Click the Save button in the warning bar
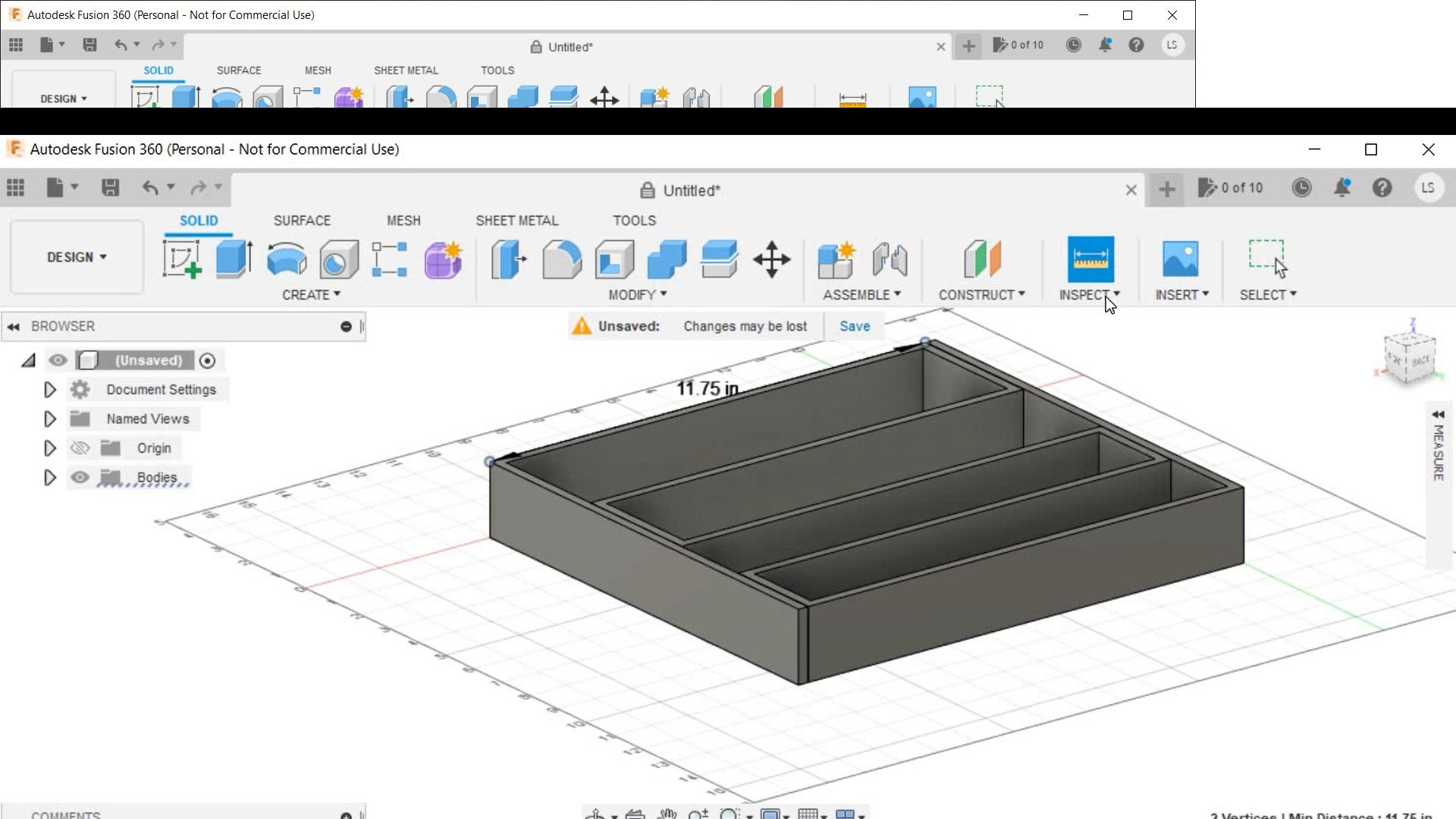The height and width of the screenshot is (819, 1456). (x=855, y=326)
